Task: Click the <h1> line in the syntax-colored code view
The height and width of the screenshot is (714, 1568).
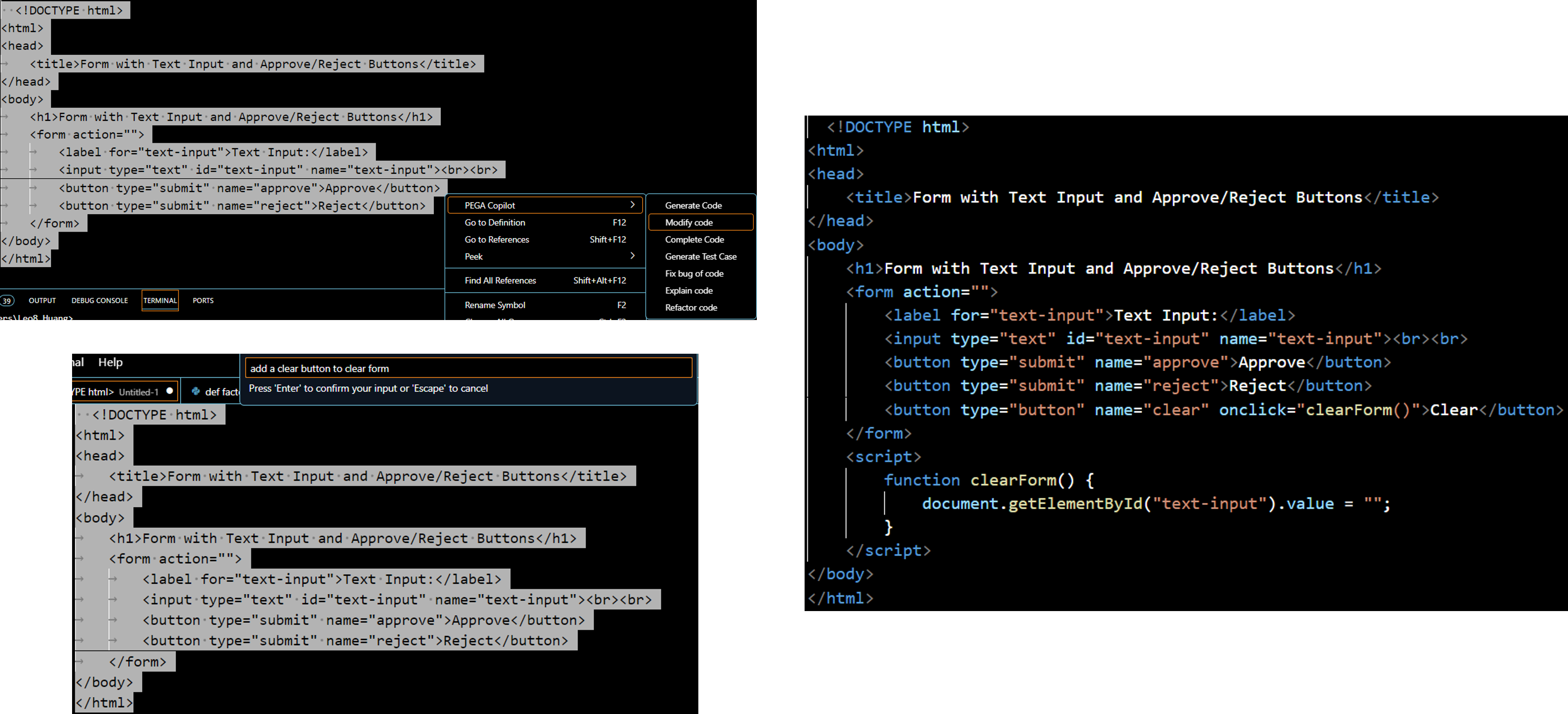Action: (1114, 269)
